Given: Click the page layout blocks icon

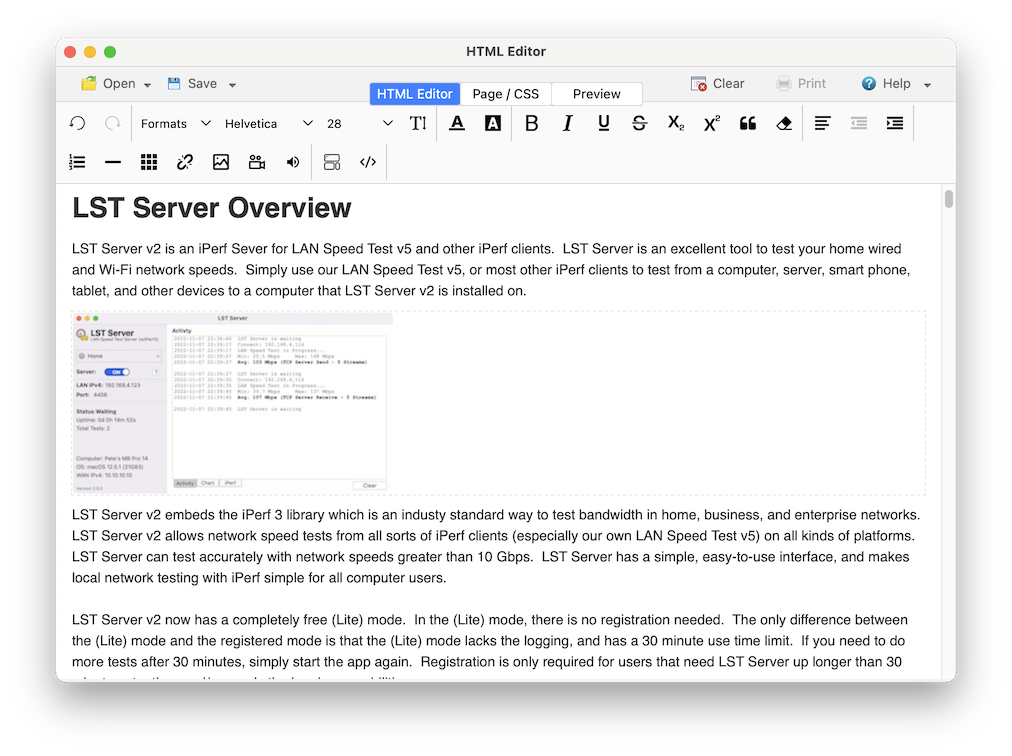Looking at the screenshot, I should 332,162.
